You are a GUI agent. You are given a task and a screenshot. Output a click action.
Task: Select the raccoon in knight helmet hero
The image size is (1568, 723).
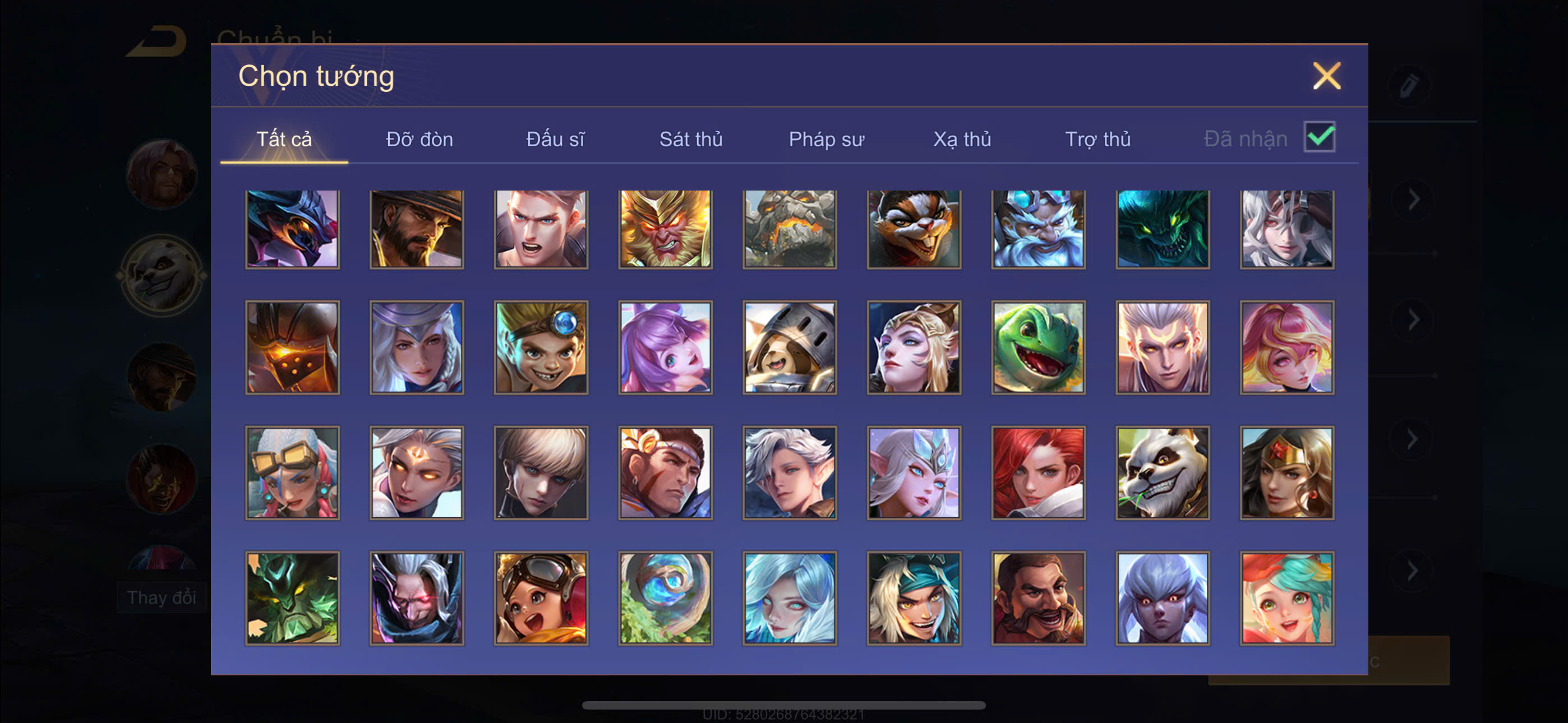pos(790,347)
